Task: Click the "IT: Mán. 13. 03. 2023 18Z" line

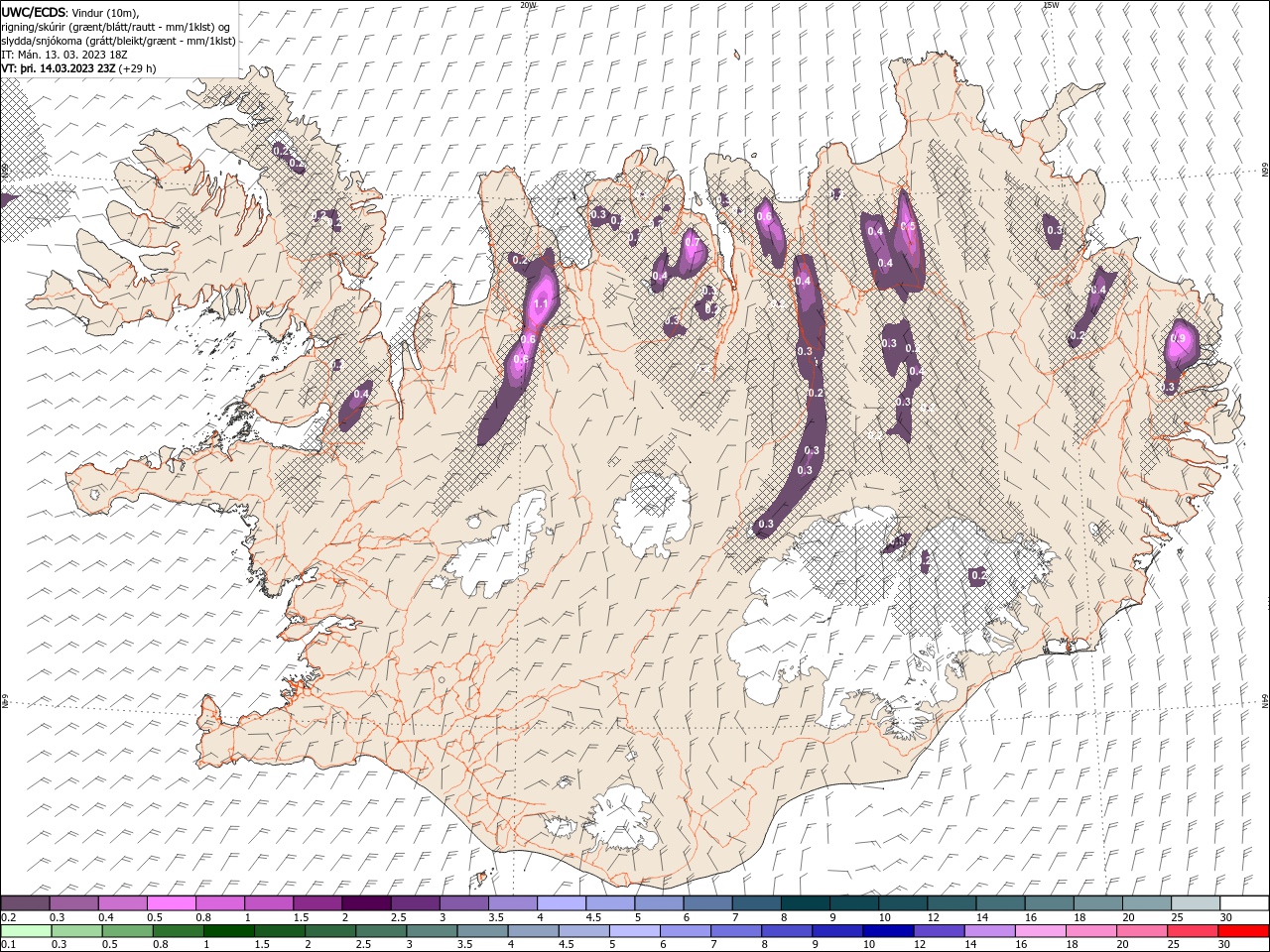Action: click(63, 55)
